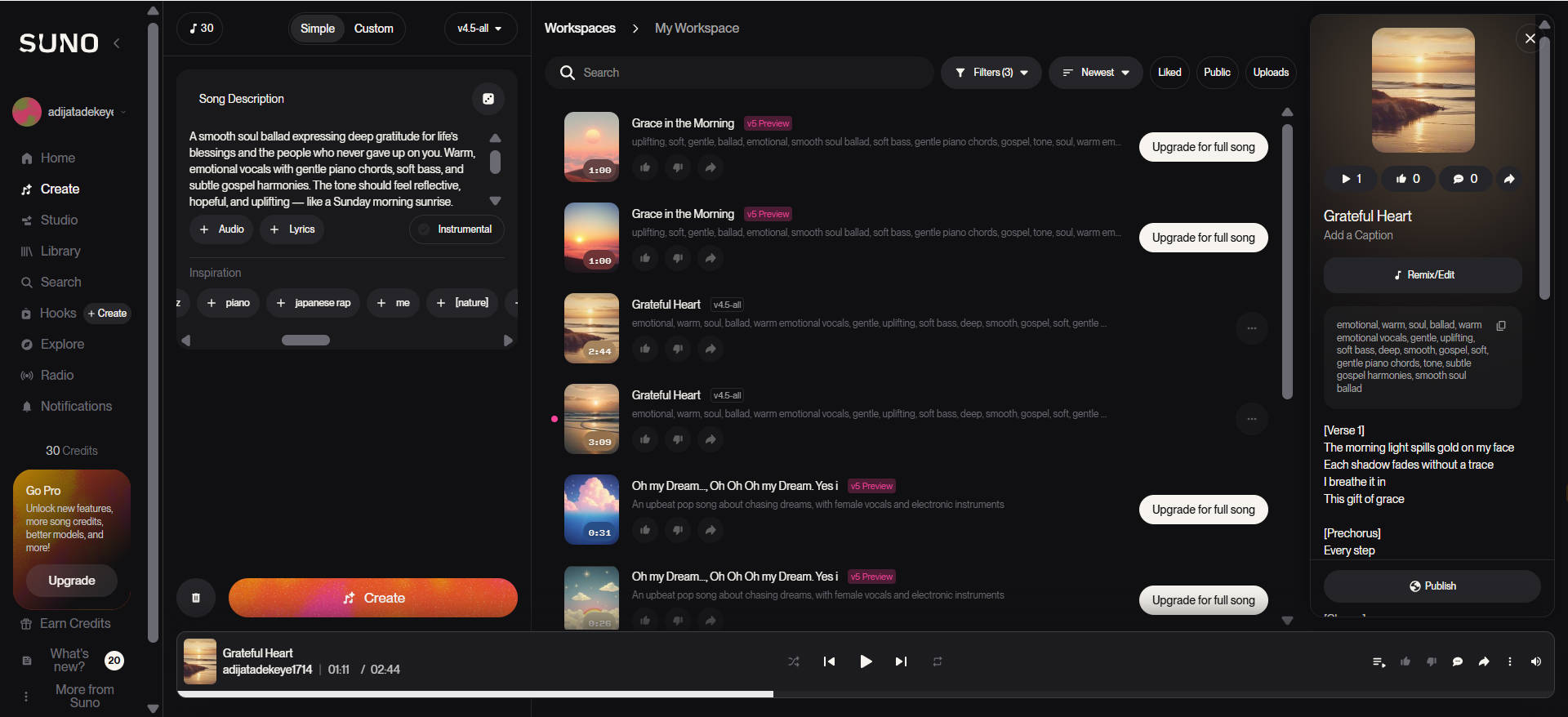Screen dimensions: 1568x717
Task: Toggle the Instrumental switch
Action: (457, 229)
